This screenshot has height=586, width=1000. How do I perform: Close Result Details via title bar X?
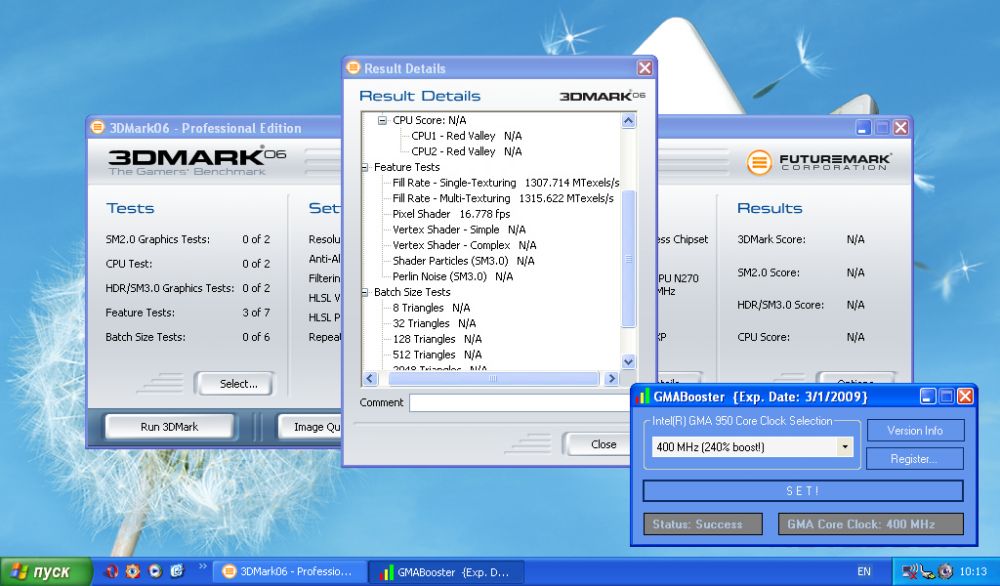pyautogui.click(x=645, y=68)
